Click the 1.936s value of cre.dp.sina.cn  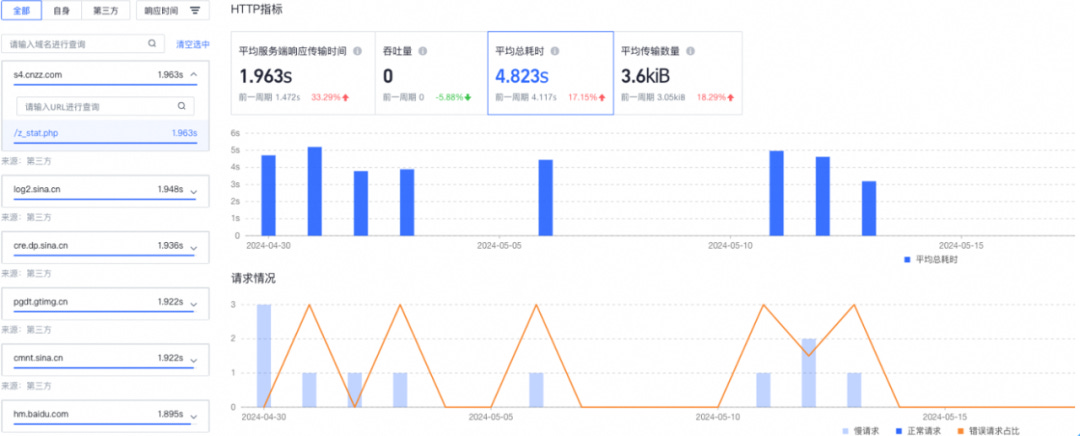(x=170, y=246)
